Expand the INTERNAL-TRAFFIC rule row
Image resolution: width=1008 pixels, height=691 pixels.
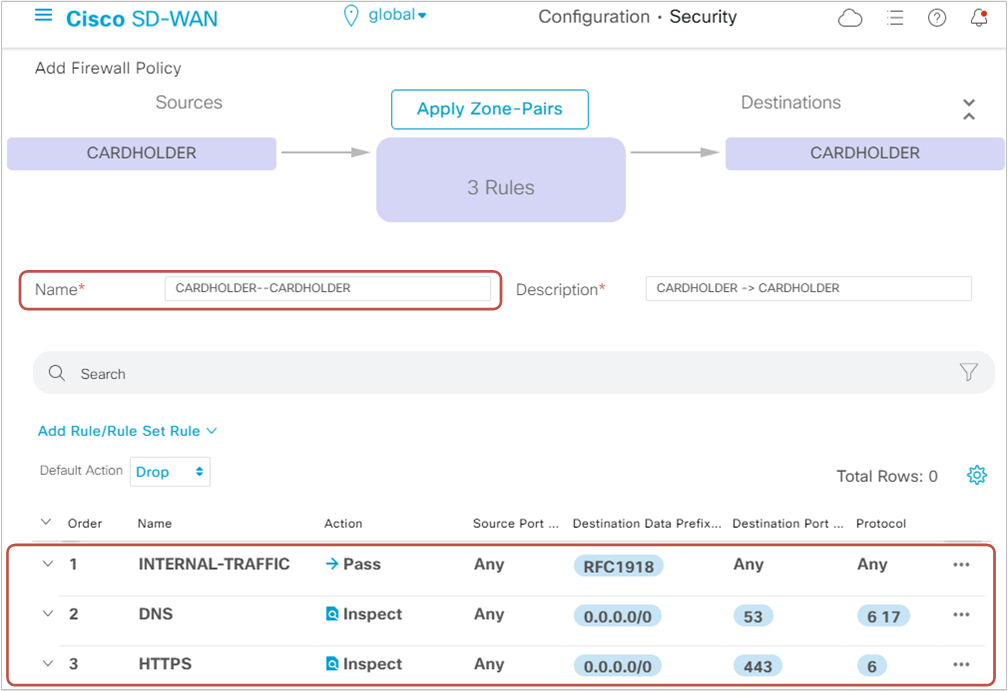pyautogui.click(x=45, y=564)
